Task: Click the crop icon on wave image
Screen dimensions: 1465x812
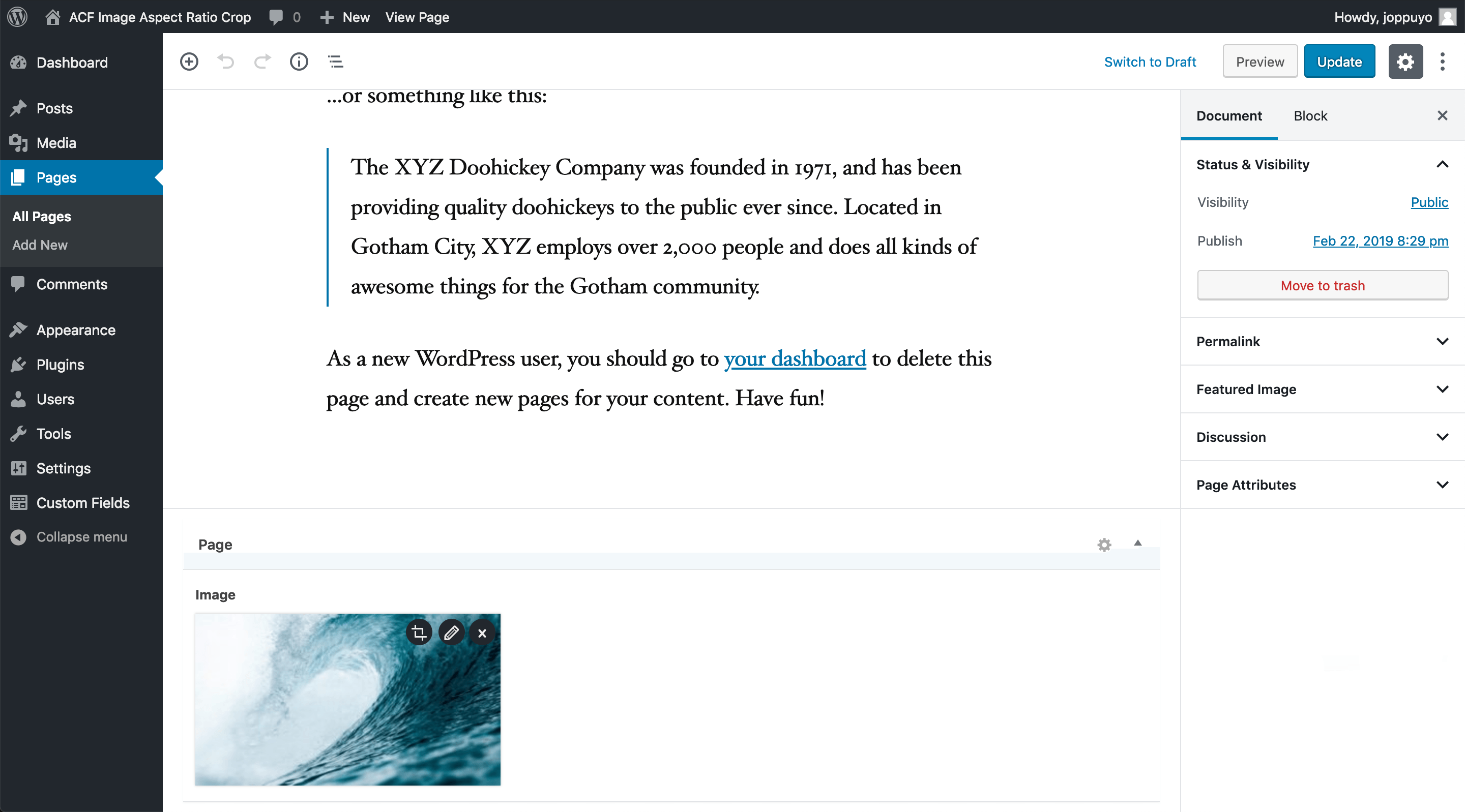Action: (x=419, y=633)
